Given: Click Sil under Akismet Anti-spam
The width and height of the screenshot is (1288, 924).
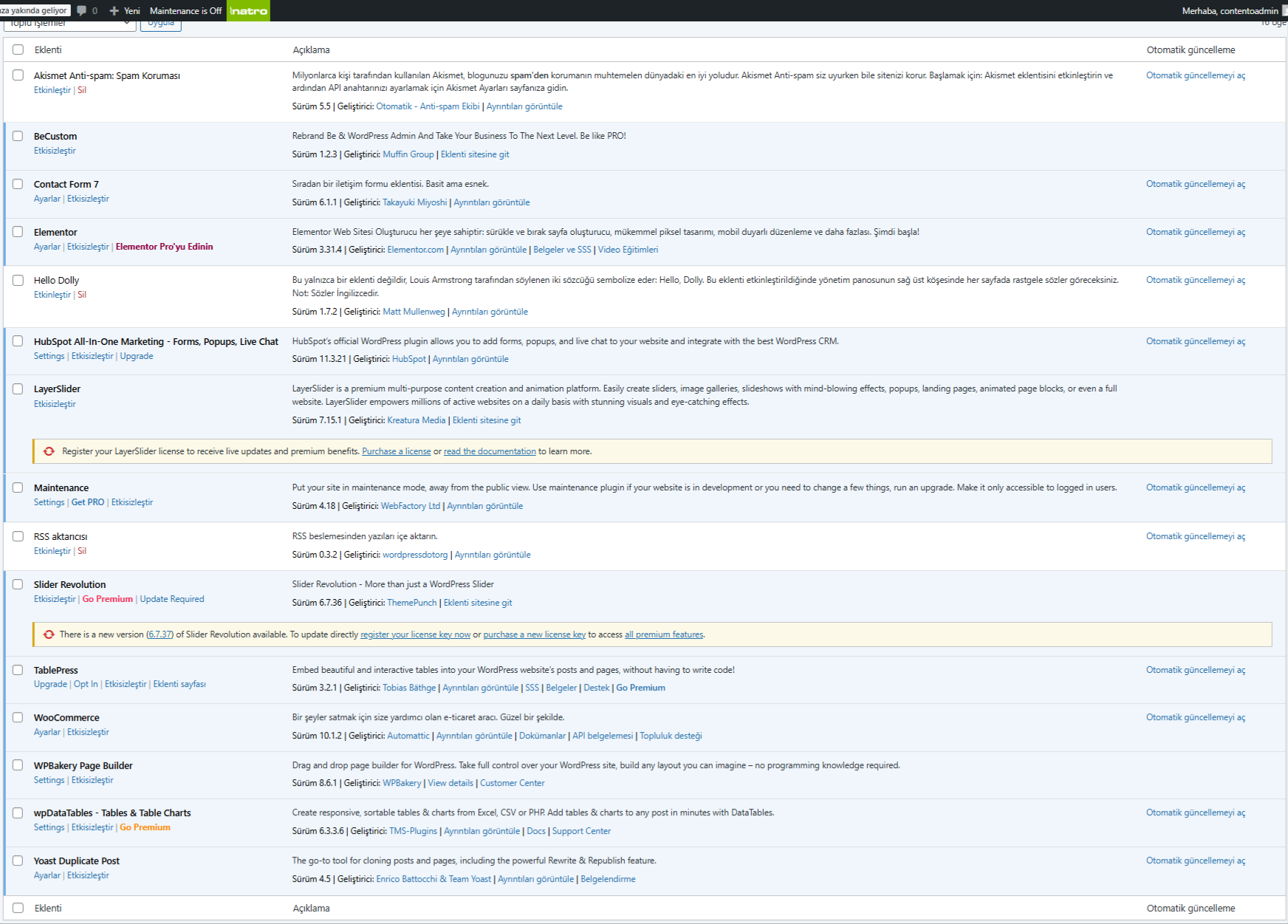Looking at the screenshot, I should pos(82,90).
